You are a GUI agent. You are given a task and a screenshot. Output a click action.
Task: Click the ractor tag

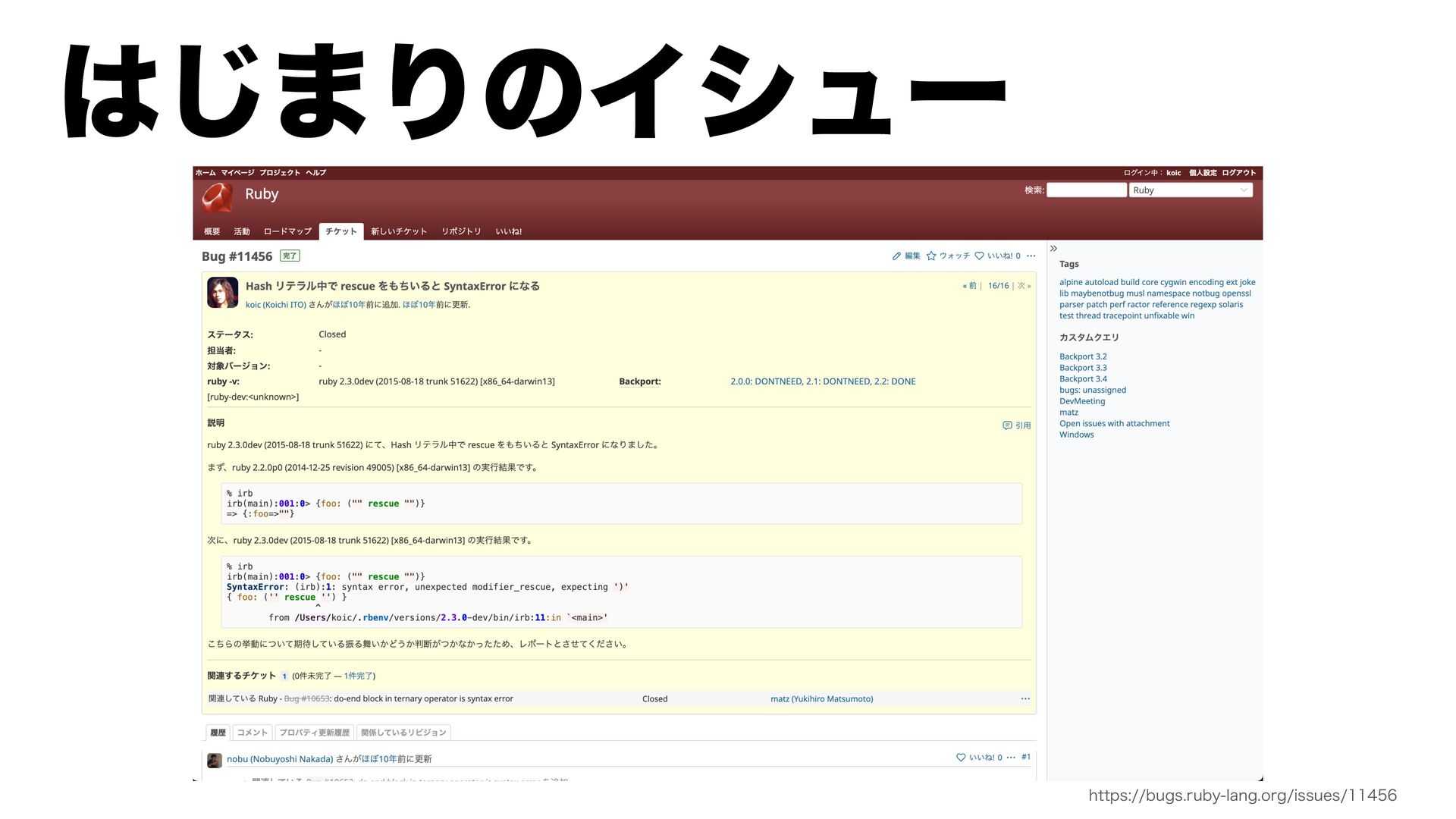click(1138, 305)
